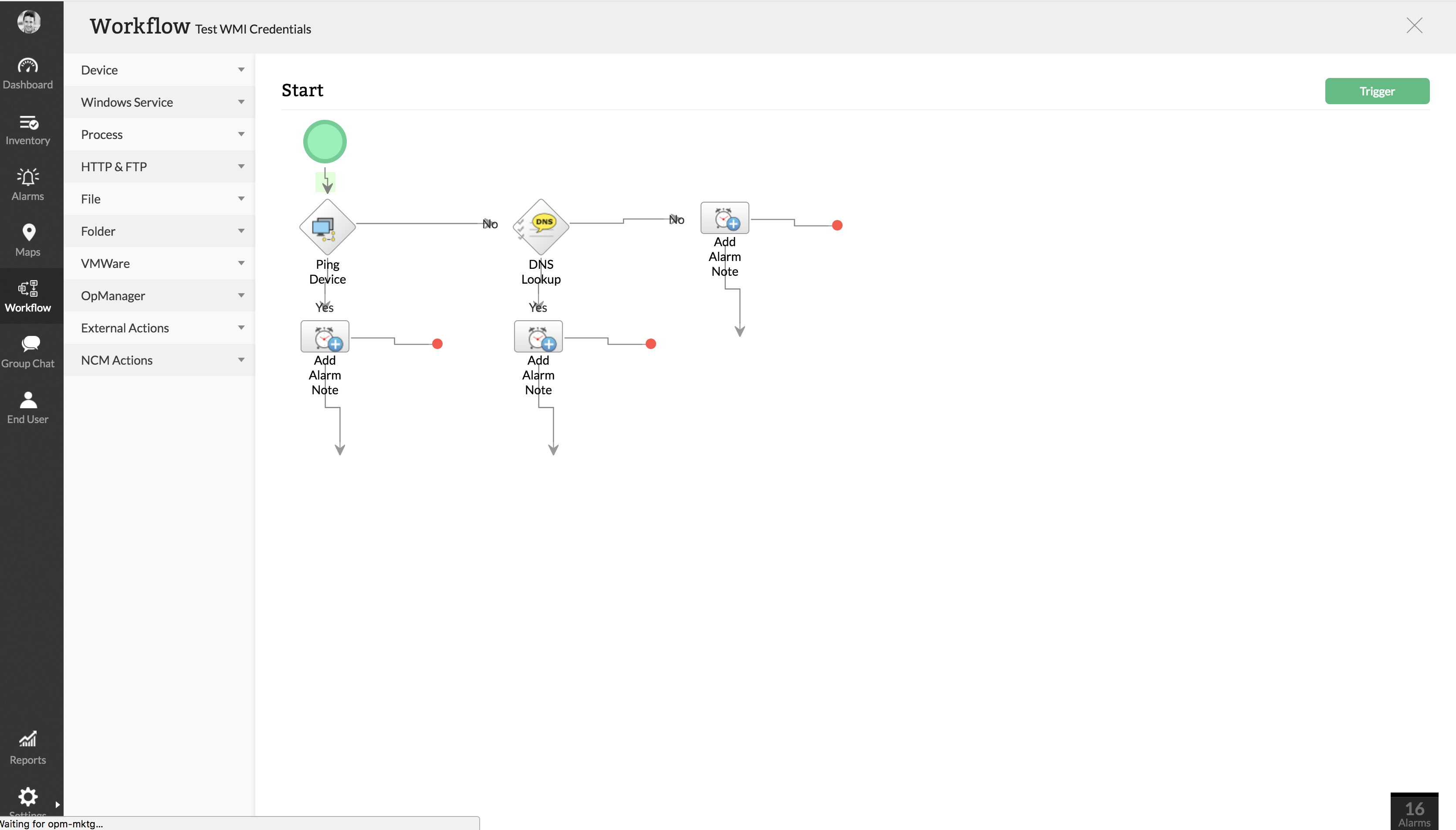Expand the Device actions category

point(159,70)
